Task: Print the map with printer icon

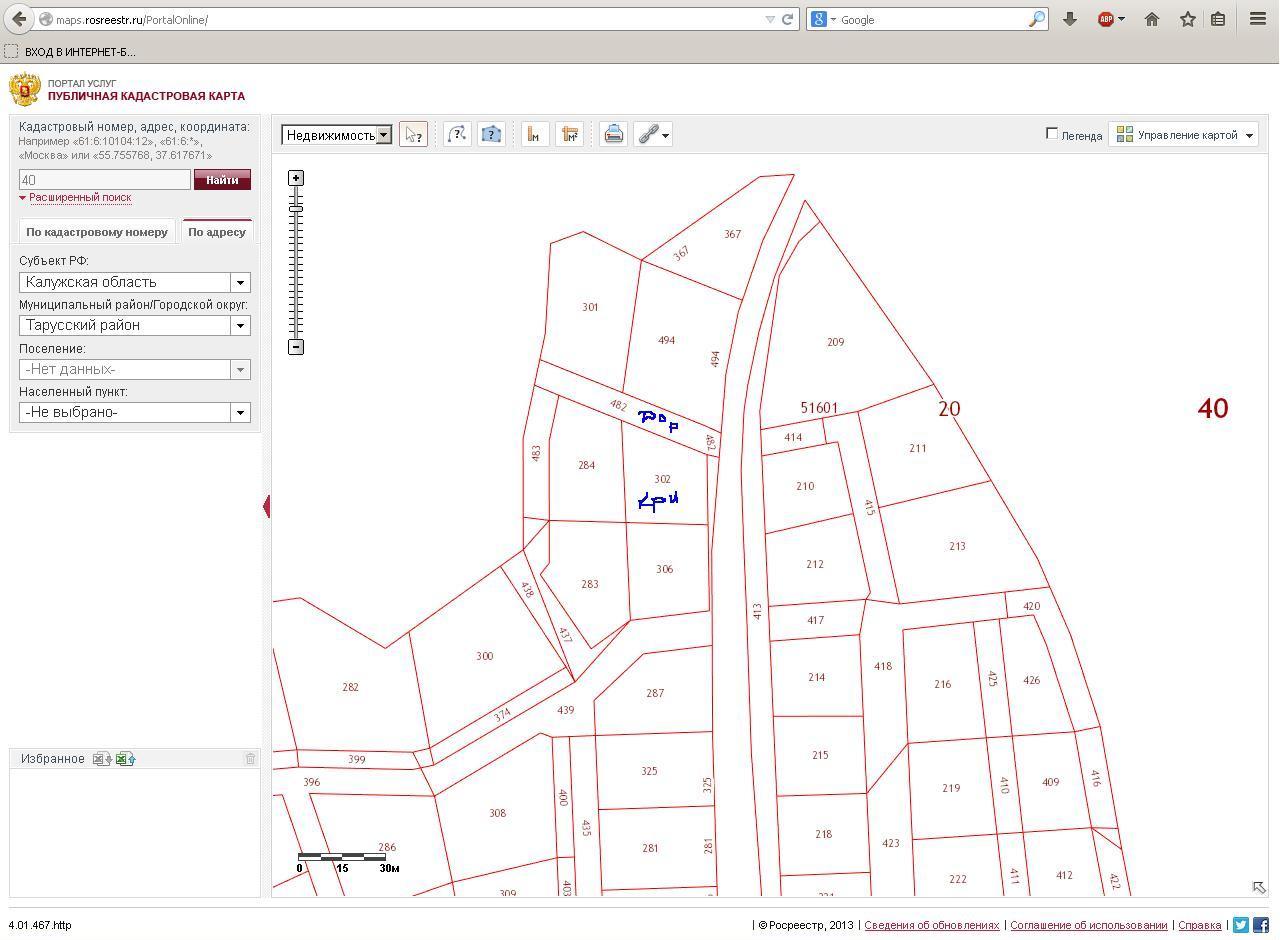Action: 614,135
